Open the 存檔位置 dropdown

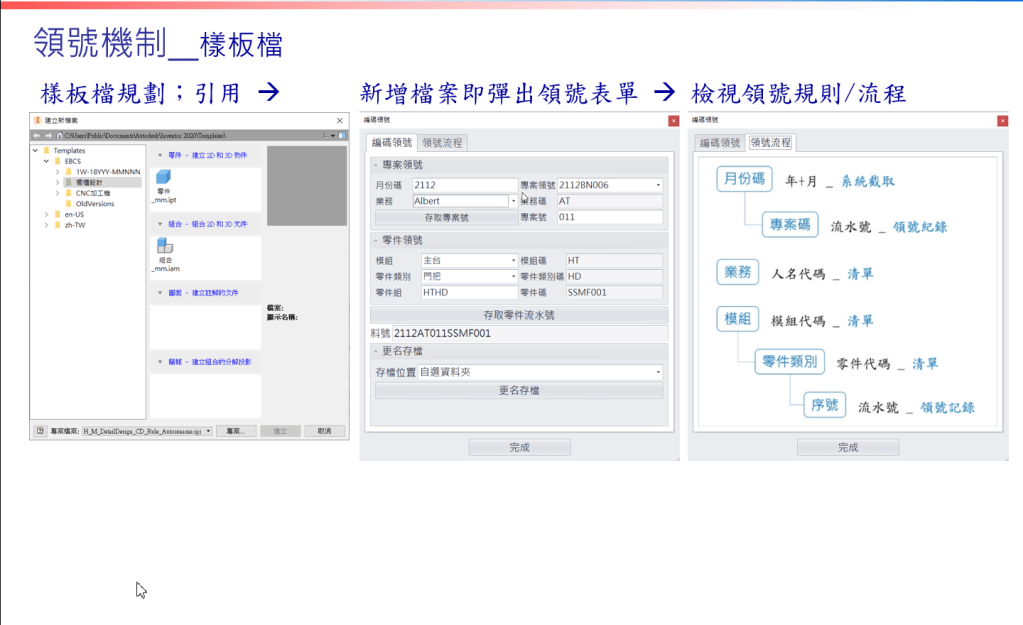click(658, 372)
